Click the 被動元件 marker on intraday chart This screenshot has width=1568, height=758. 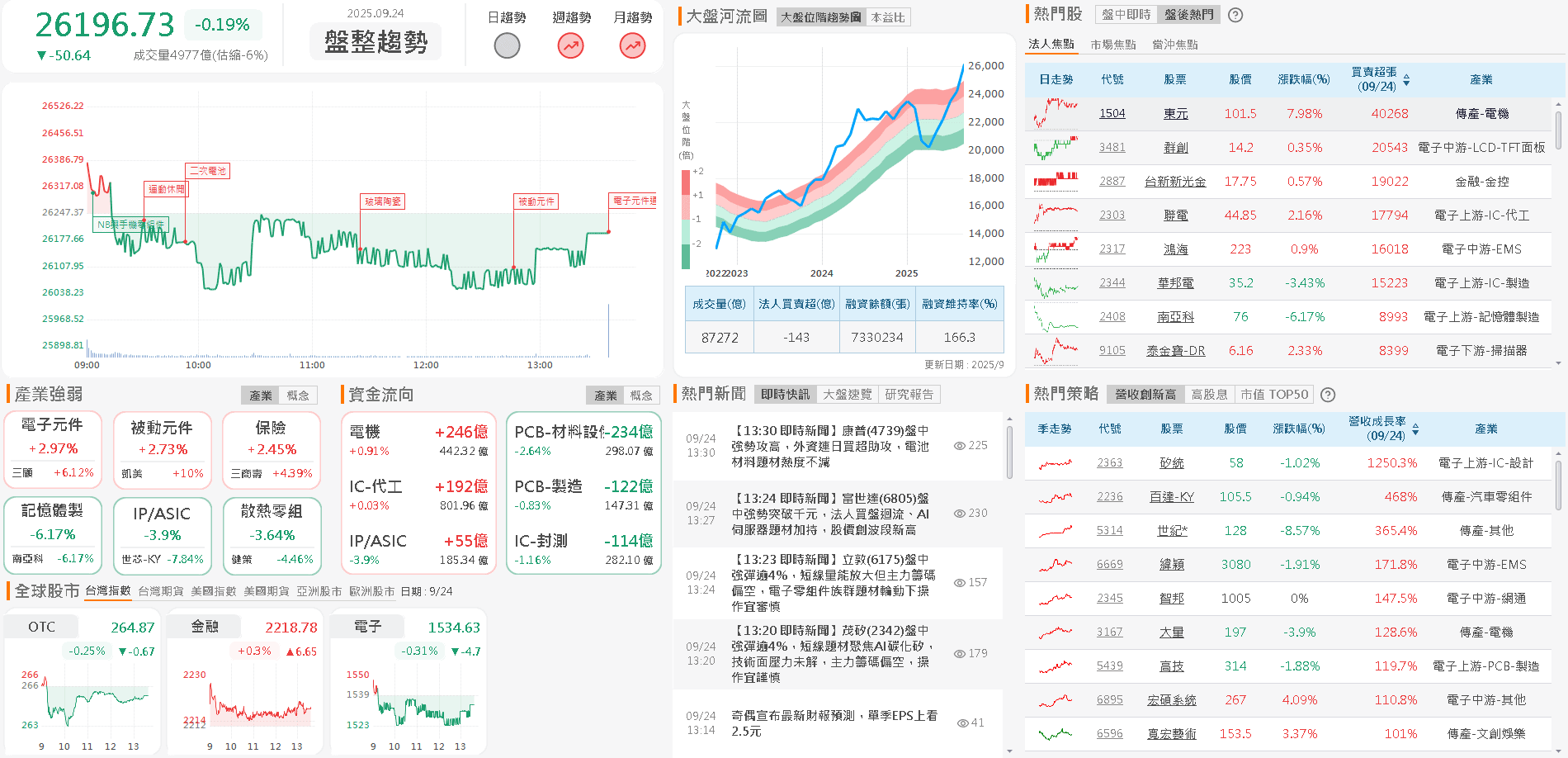point(536,201)
